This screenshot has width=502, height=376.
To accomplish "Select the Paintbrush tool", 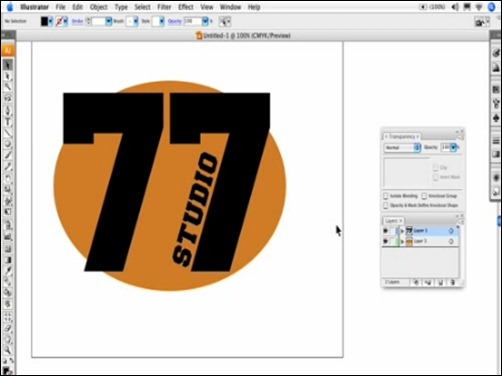I will (x=8, y=156).
